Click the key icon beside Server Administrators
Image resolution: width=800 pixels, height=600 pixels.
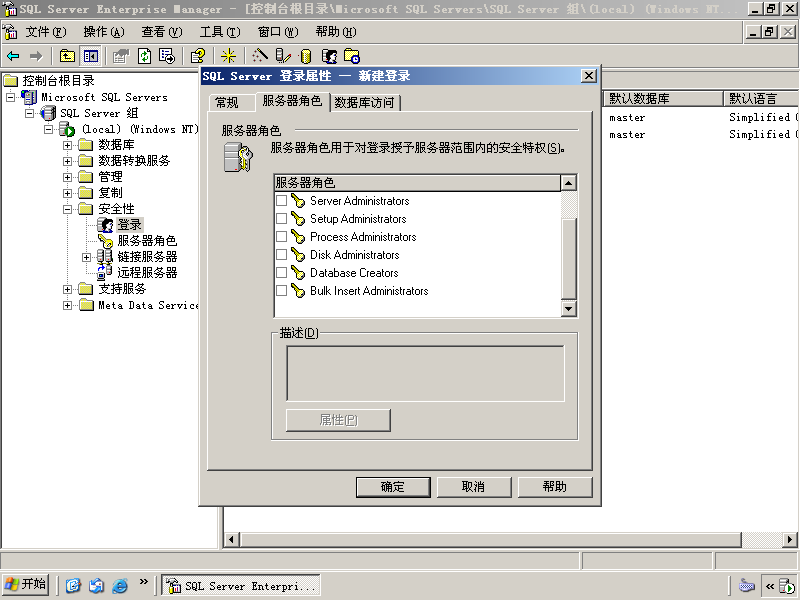[298, 201]
